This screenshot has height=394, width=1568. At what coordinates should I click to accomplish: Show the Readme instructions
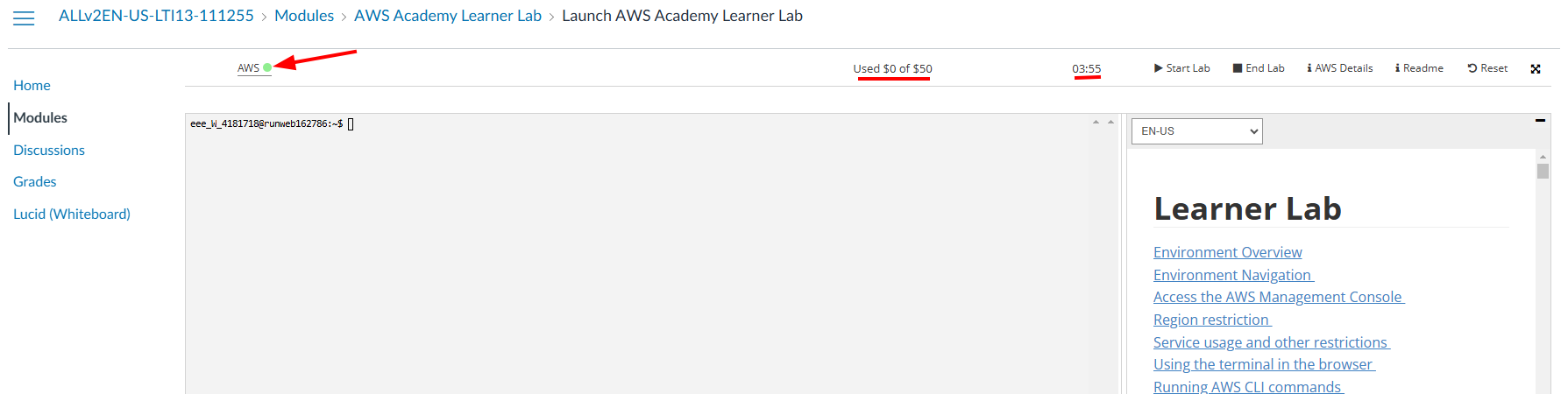tap(1419, 68)
